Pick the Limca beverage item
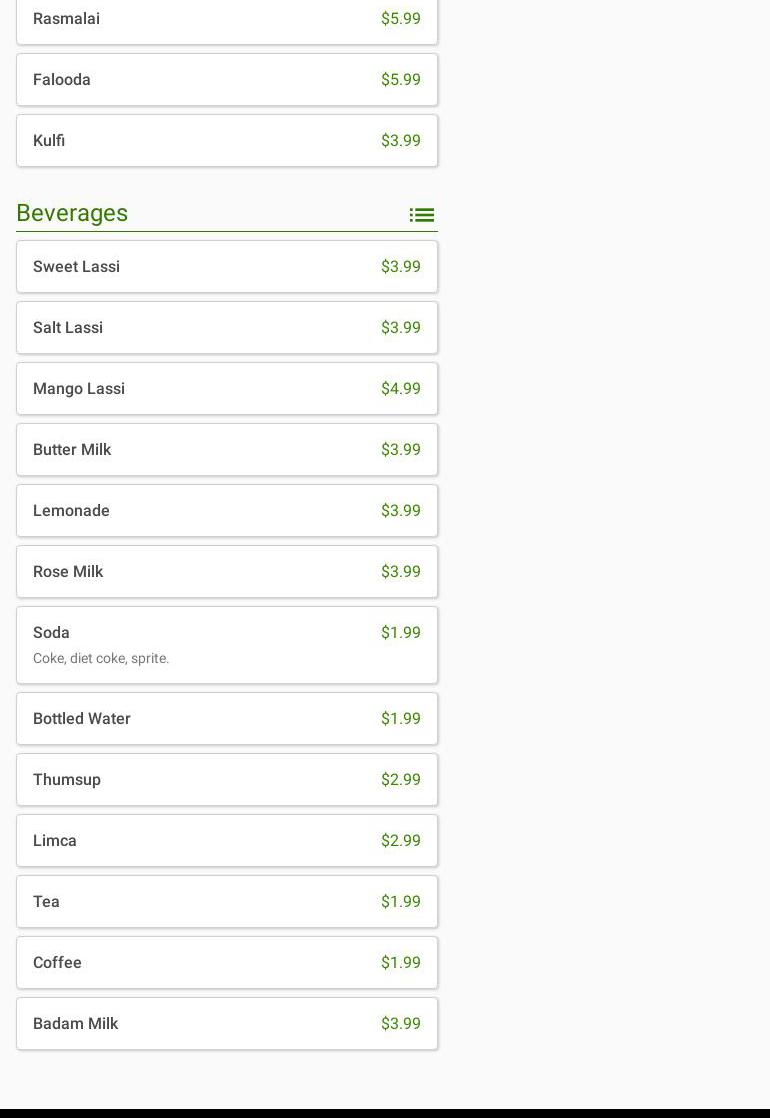The width and height of the screenshot is (770, 1118). (x=227, y=841)
